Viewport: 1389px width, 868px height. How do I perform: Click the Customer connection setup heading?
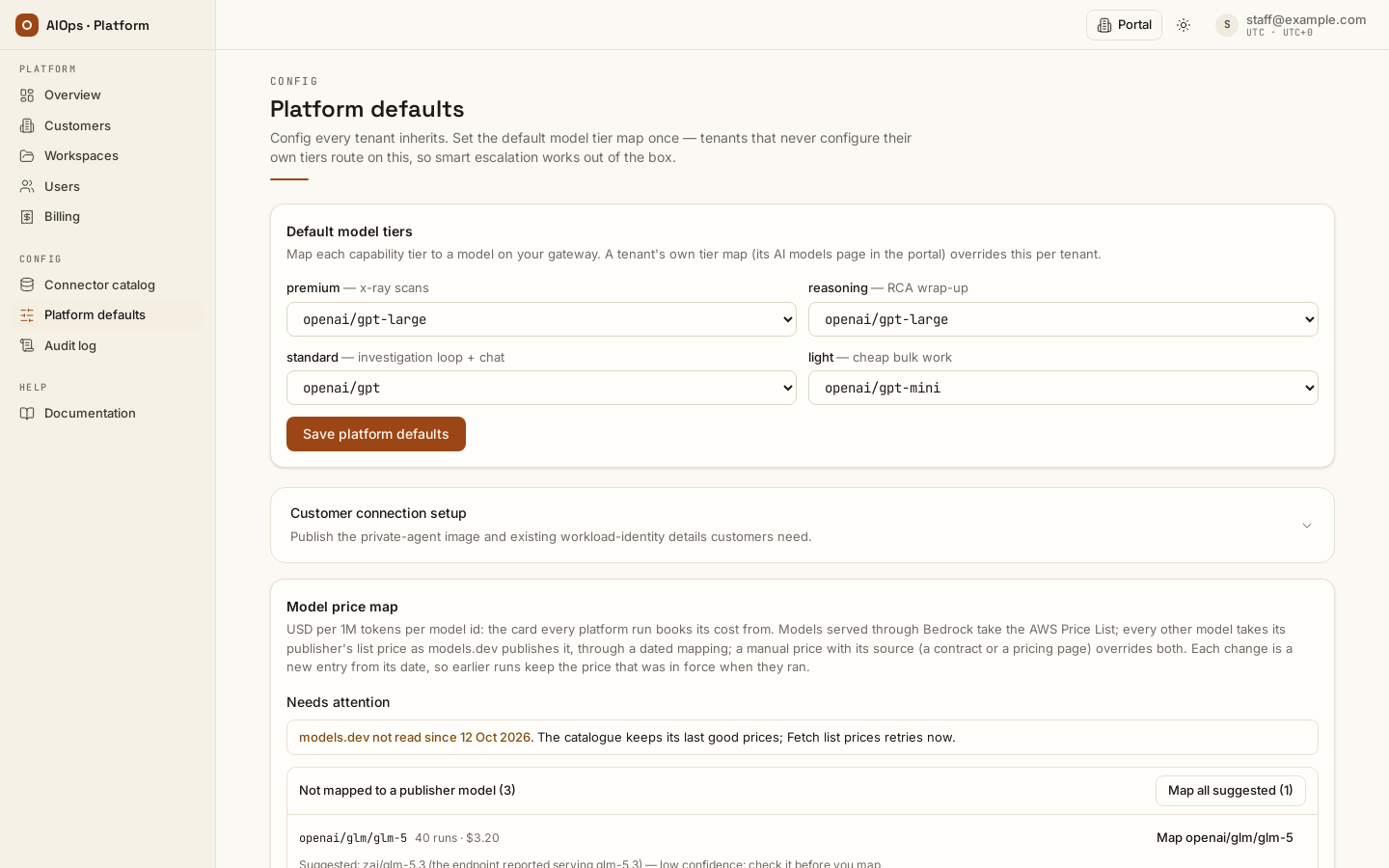pyautogui.click(x=378, y=513)
